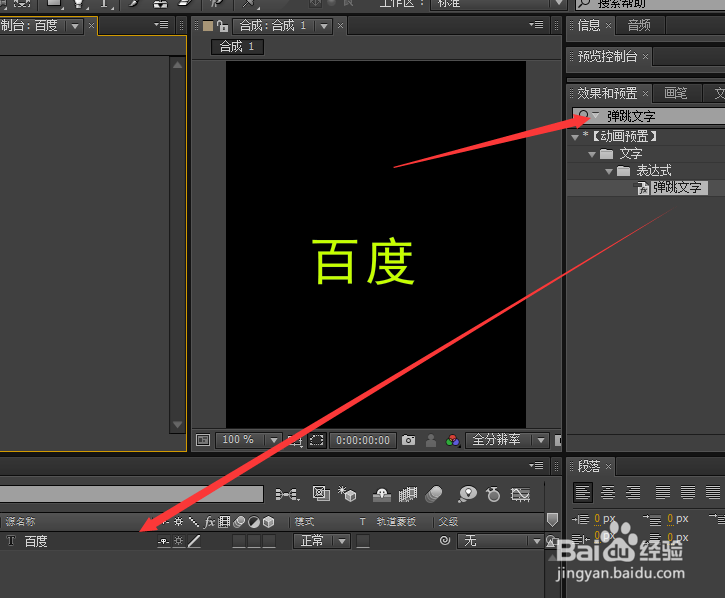725x598 pixels.
Task: Toggle quality switch for 百度 layer
Action: [194, 541]
